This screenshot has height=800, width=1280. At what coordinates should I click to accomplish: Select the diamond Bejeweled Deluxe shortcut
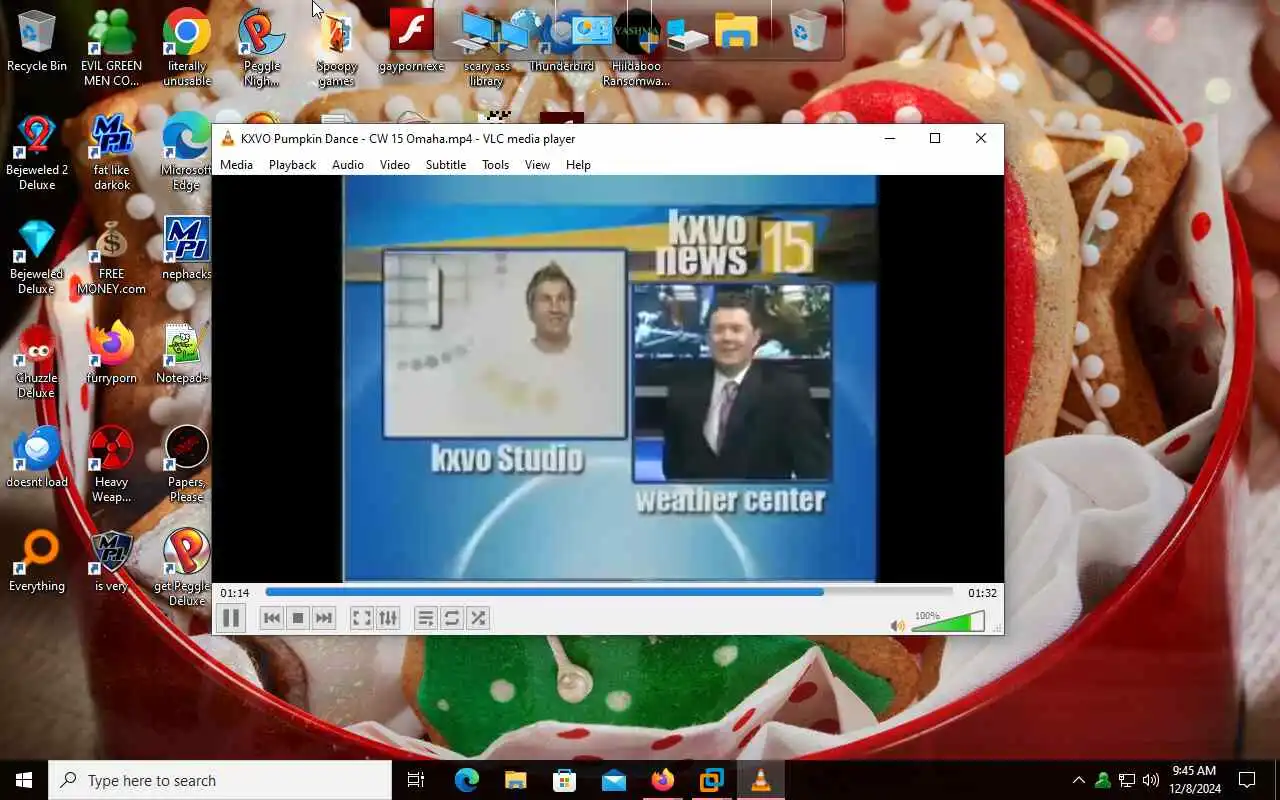pos(37,256)
